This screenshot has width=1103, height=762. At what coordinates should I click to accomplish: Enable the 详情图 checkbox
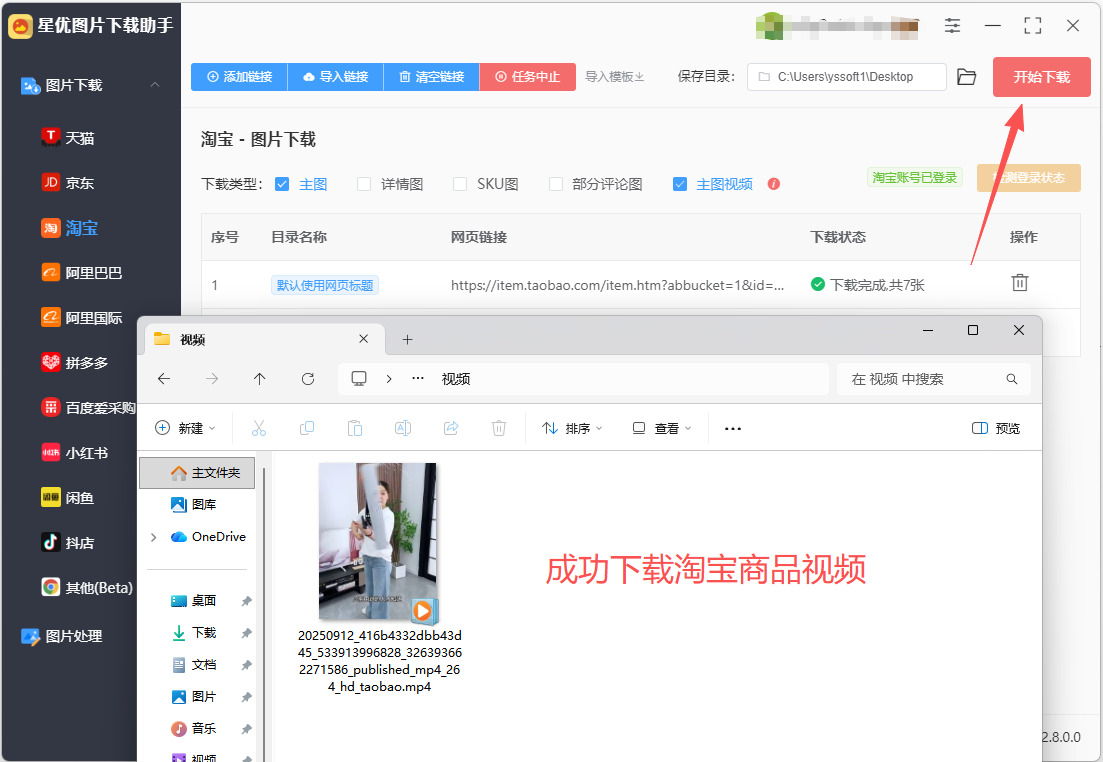(364, 184)
